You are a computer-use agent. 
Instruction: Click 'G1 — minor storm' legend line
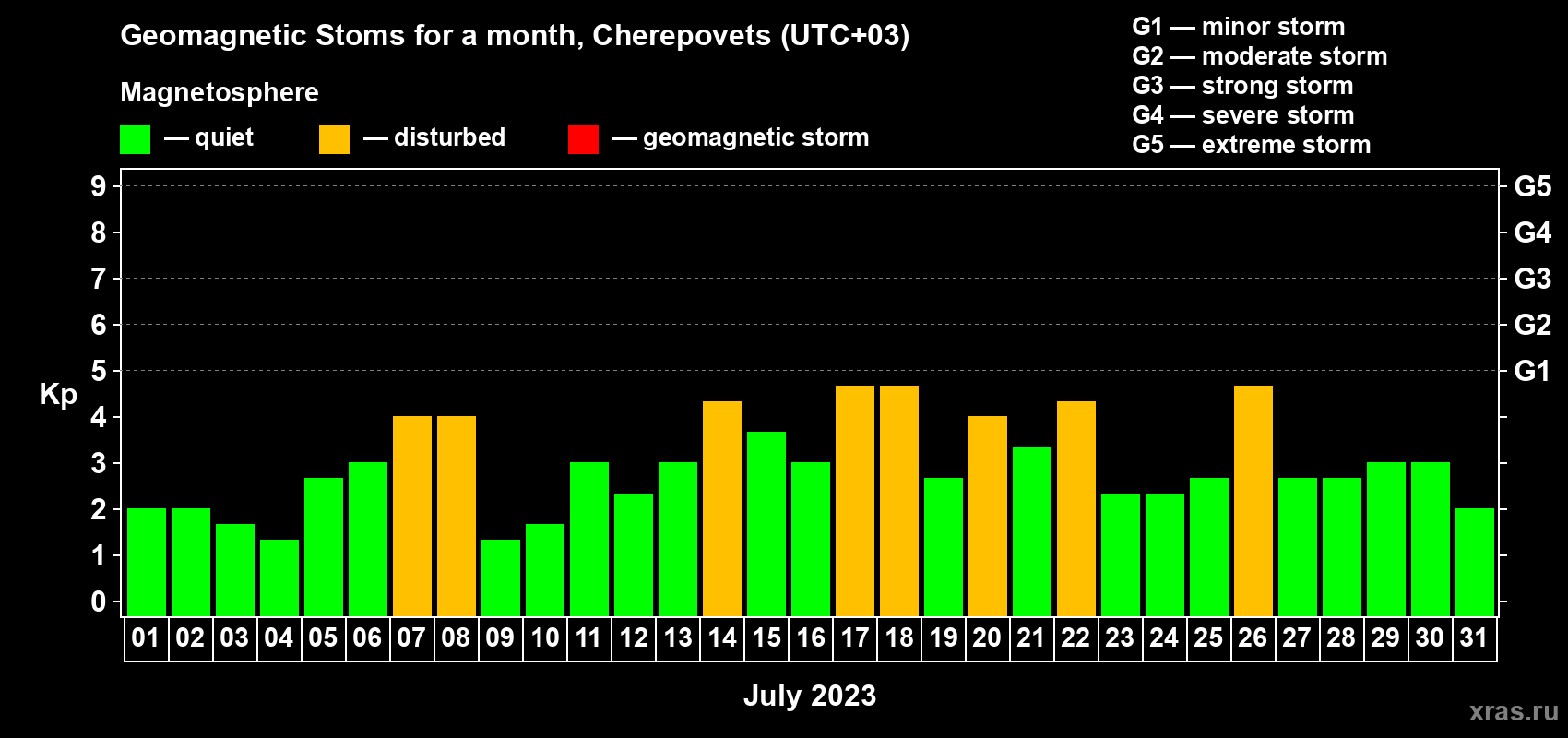pos(1239,27)
